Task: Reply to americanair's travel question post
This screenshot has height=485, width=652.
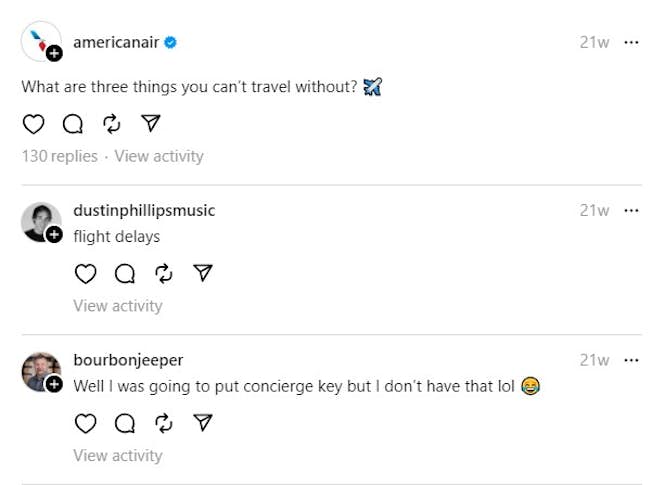Action: [x=72, y=123]
